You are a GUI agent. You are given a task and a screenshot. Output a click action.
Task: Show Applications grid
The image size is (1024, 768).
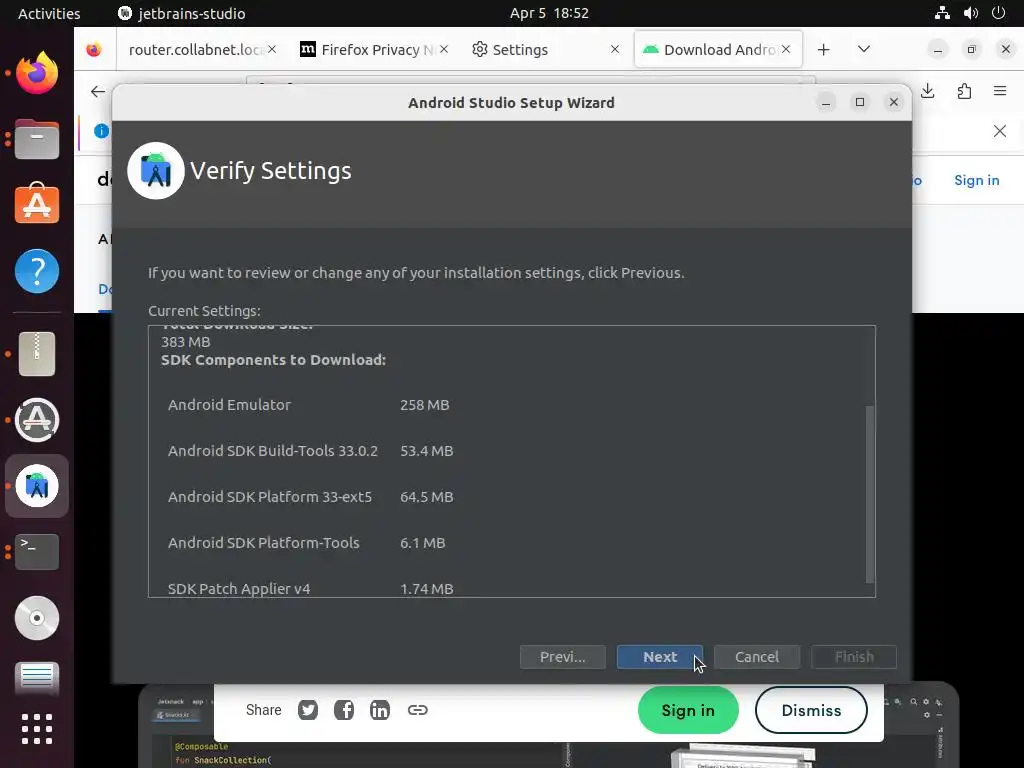point(37,729)
